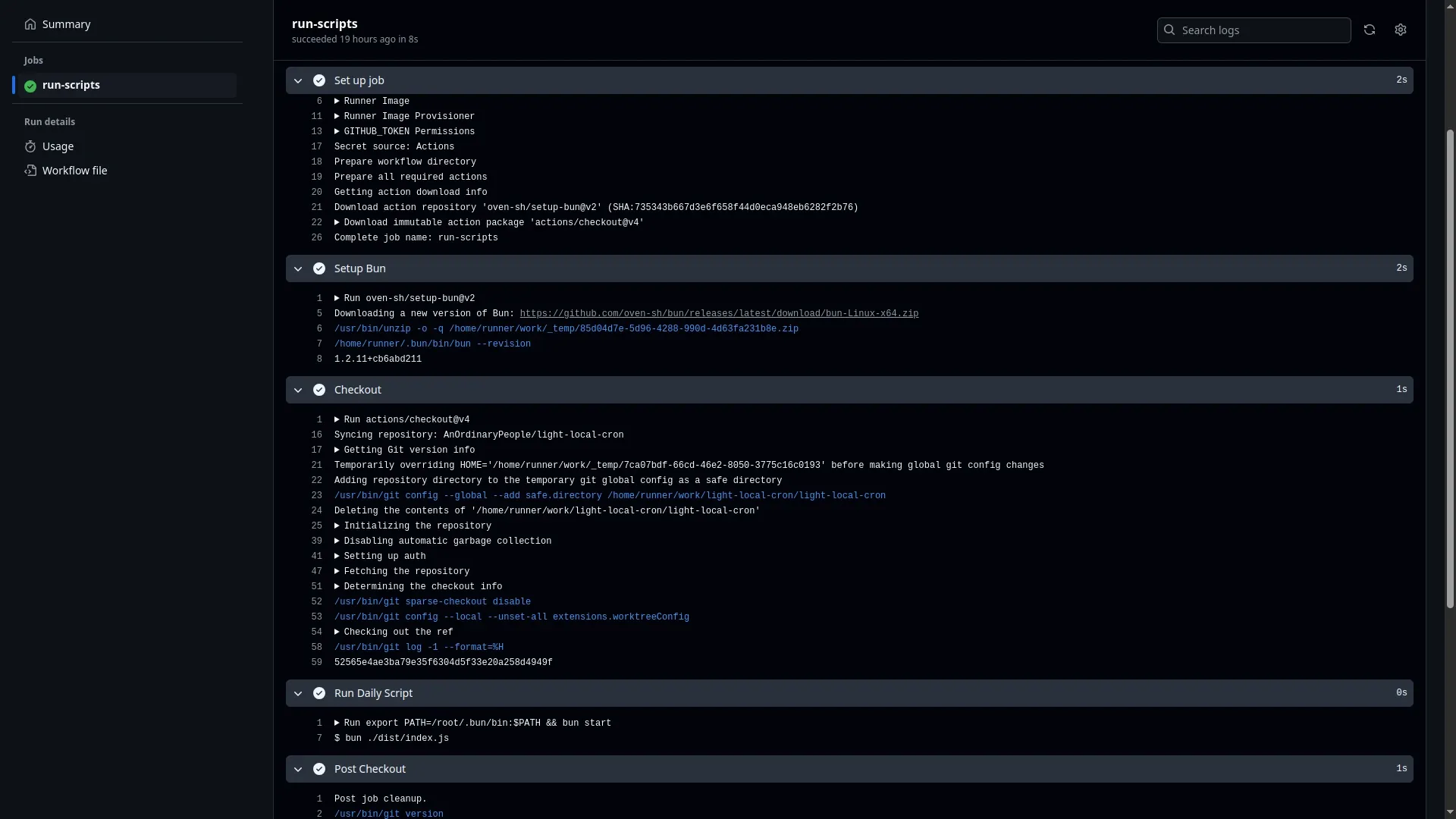Click the Summary home icon
1456x819 pixels.
click(x=30, y=24)
